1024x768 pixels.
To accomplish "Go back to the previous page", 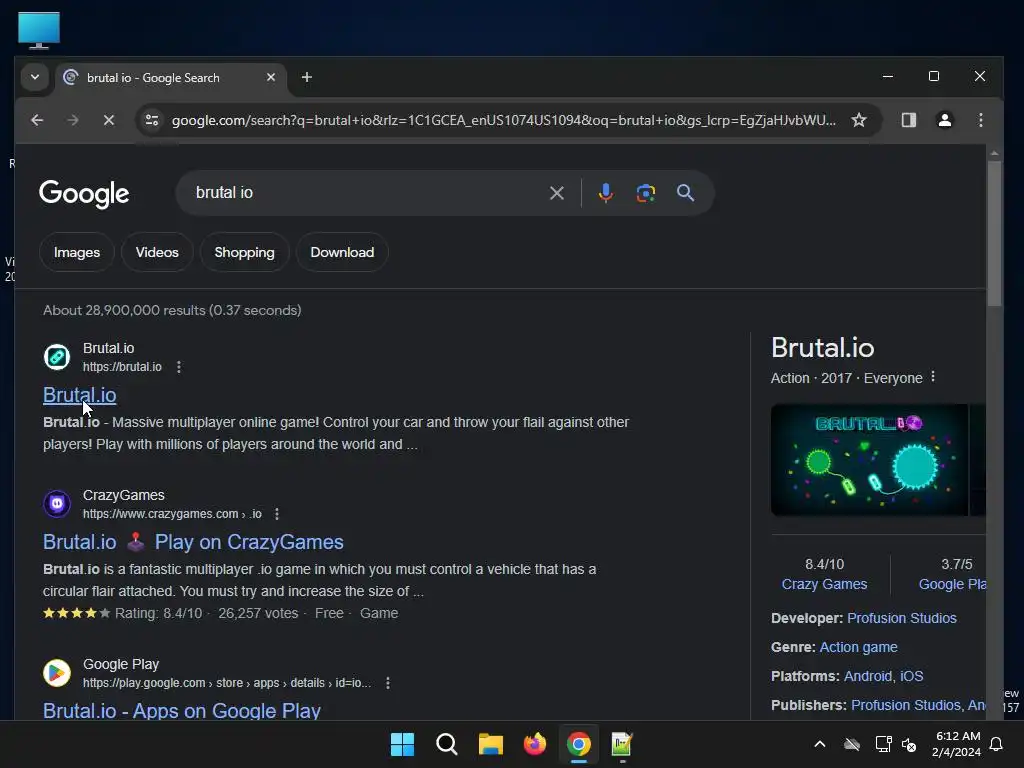I will pyautogui.click(x=37, y=120).
